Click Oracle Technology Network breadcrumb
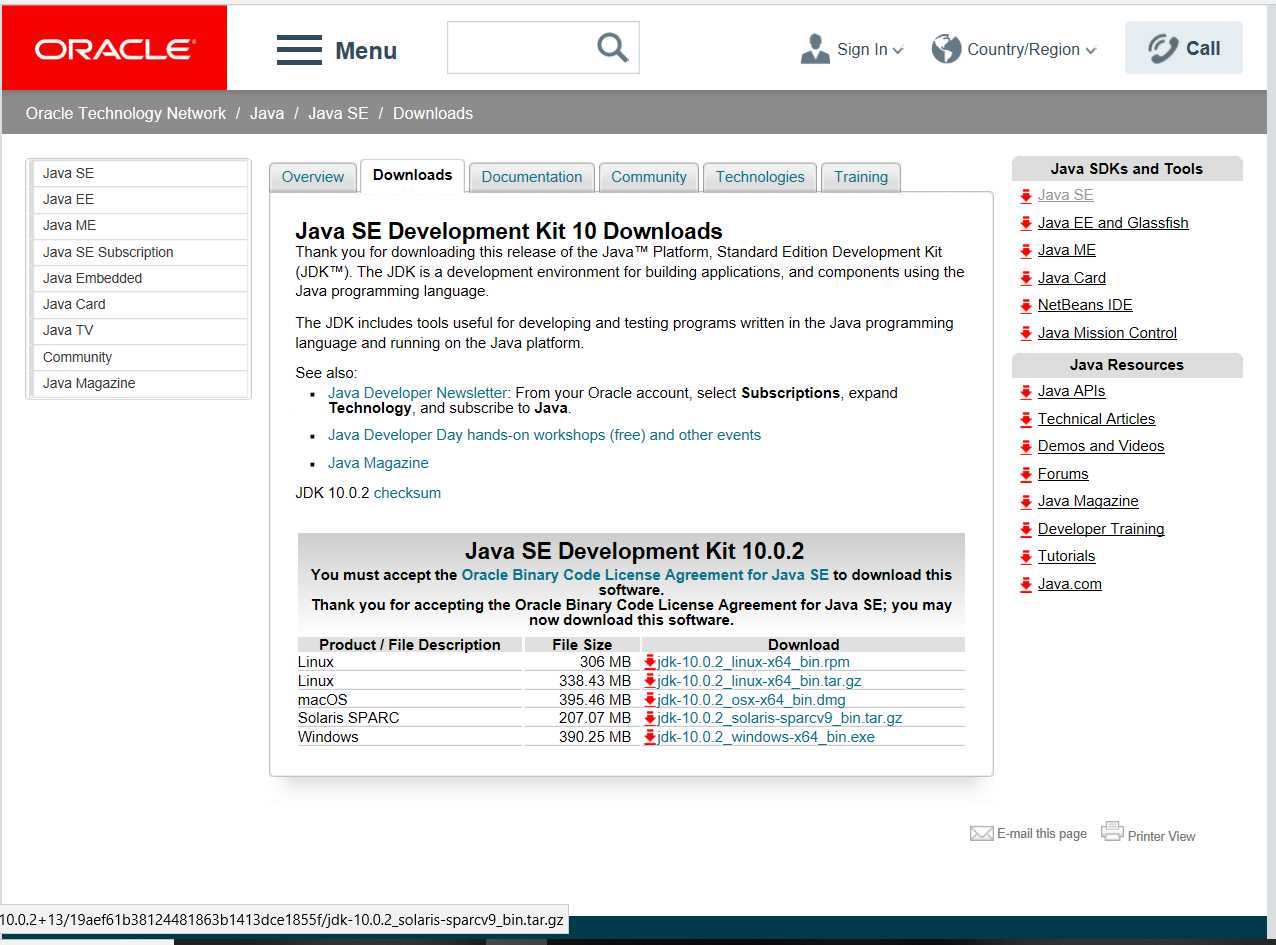The image size is (1276, 945). [x=126, y=113]
